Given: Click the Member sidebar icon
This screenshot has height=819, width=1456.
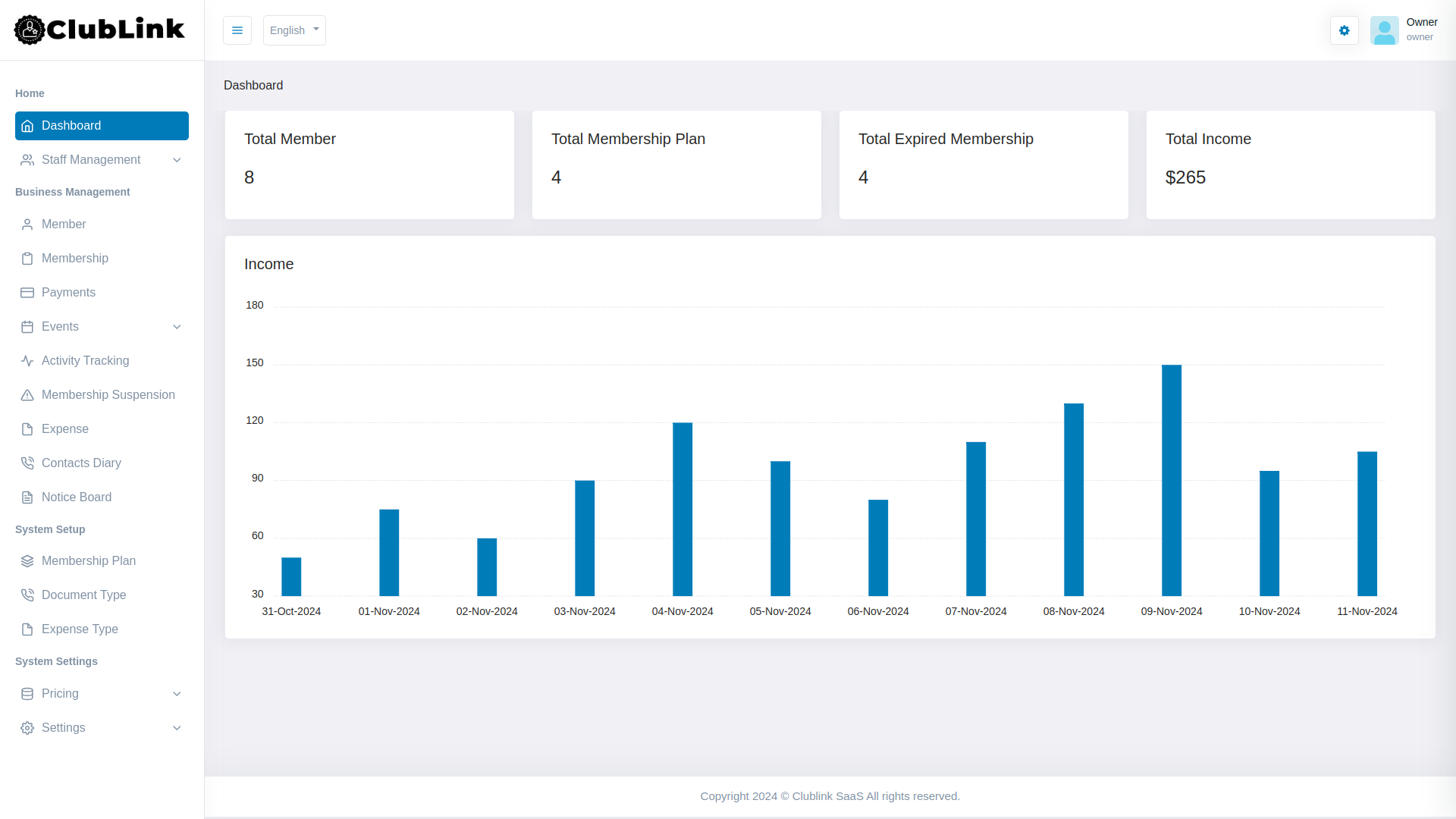Looking at the screenshot, I should click(27, 224).
